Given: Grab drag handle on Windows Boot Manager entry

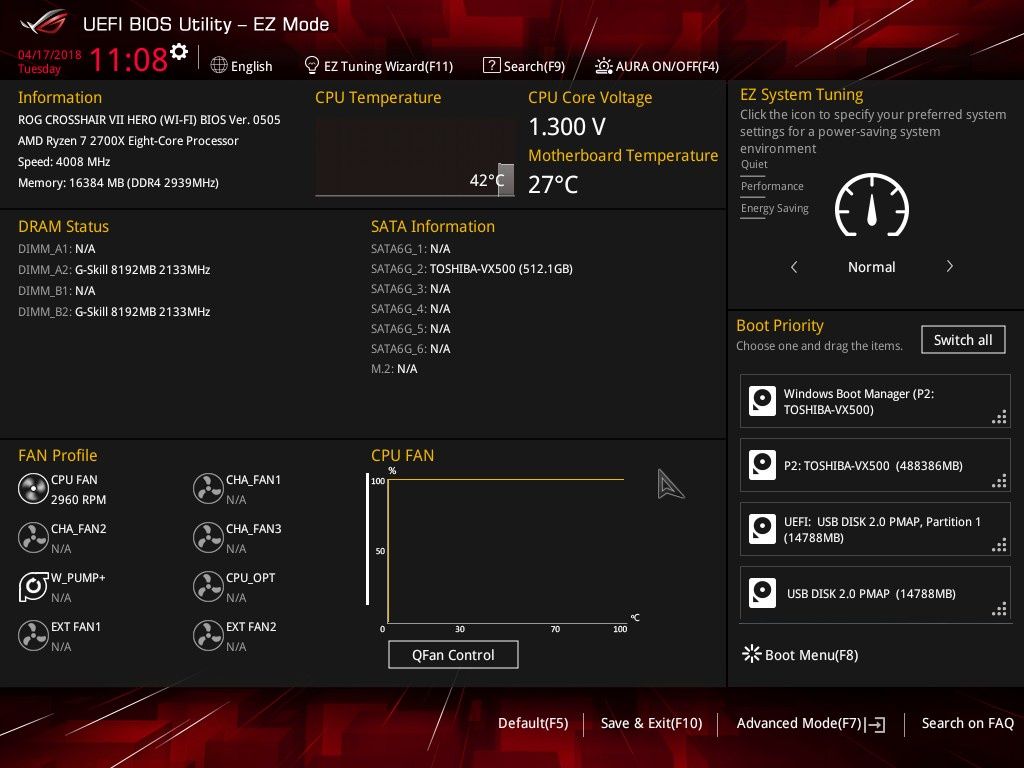Looking at the screenshot, I should point(999,417).
